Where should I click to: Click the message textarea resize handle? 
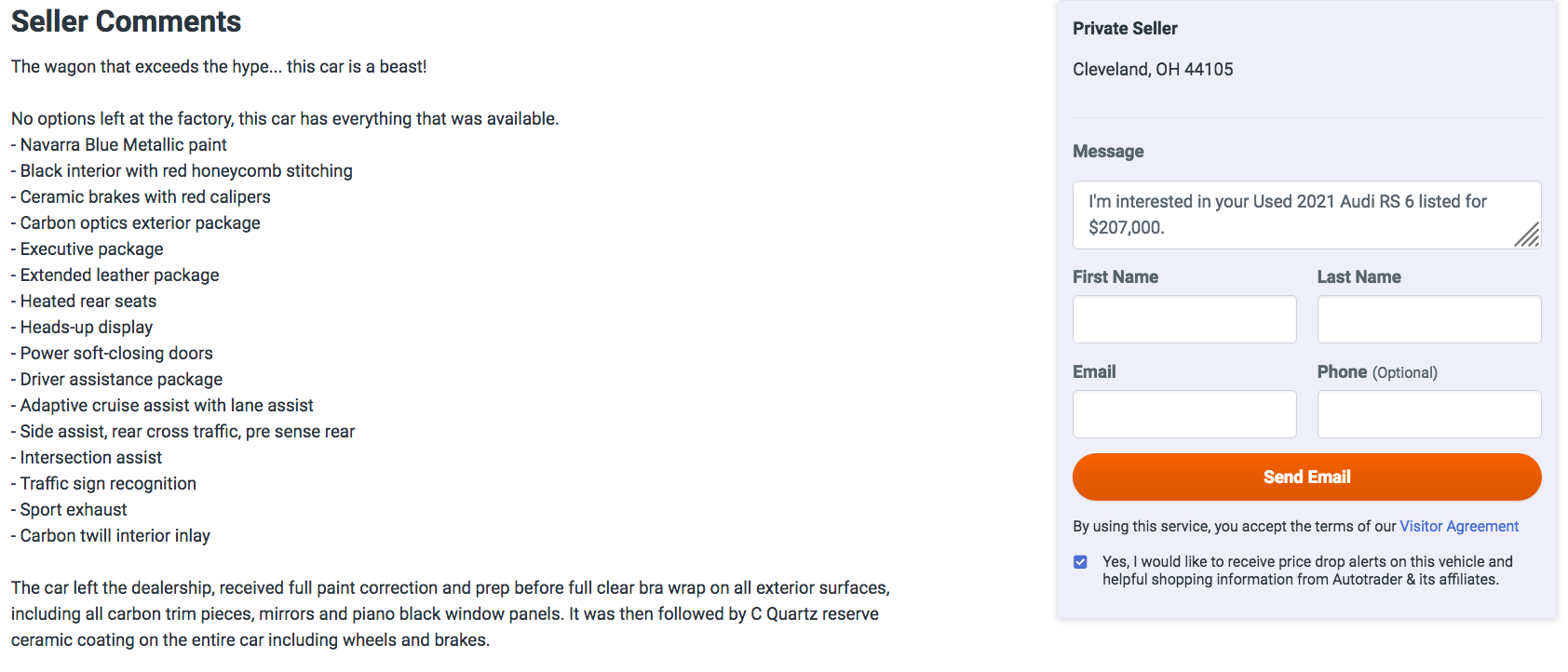1528,235
